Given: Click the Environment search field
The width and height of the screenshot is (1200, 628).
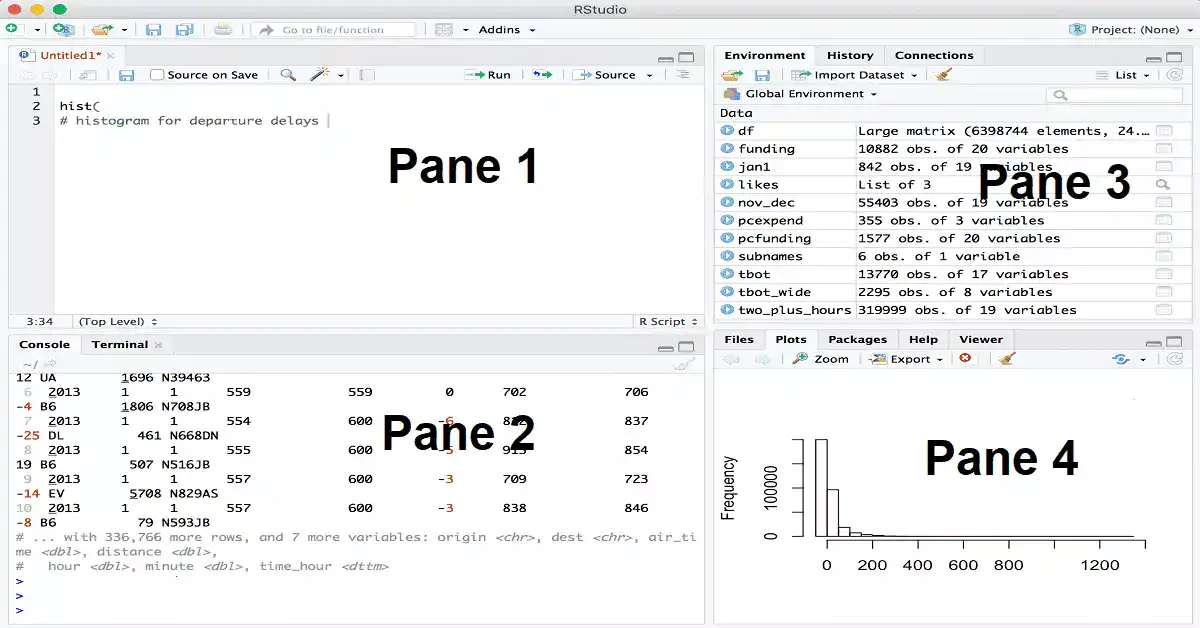Looking at the screenshot, I should point(1114,94).
